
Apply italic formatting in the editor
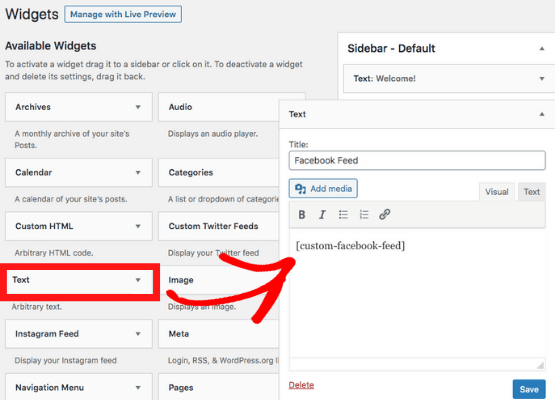[322, 215]
